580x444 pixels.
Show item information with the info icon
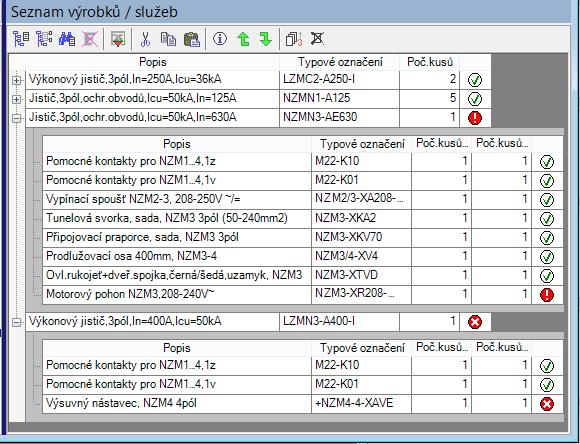pyautogui.click(x=220, y=38)
